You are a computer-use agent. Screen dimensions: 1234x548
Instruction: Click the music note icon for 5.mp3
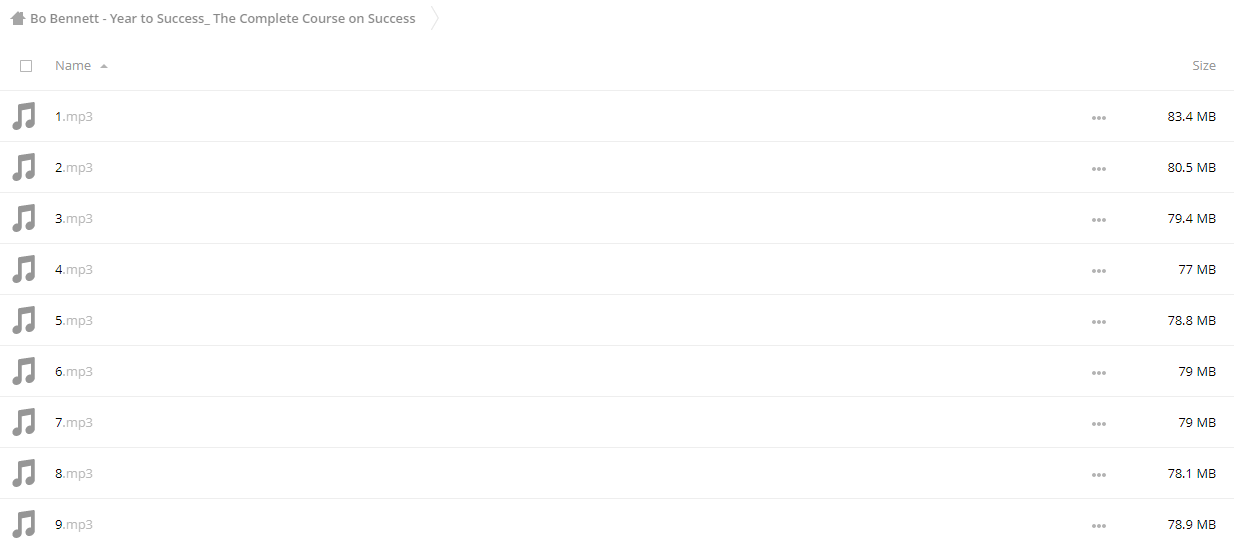(24, 320)
